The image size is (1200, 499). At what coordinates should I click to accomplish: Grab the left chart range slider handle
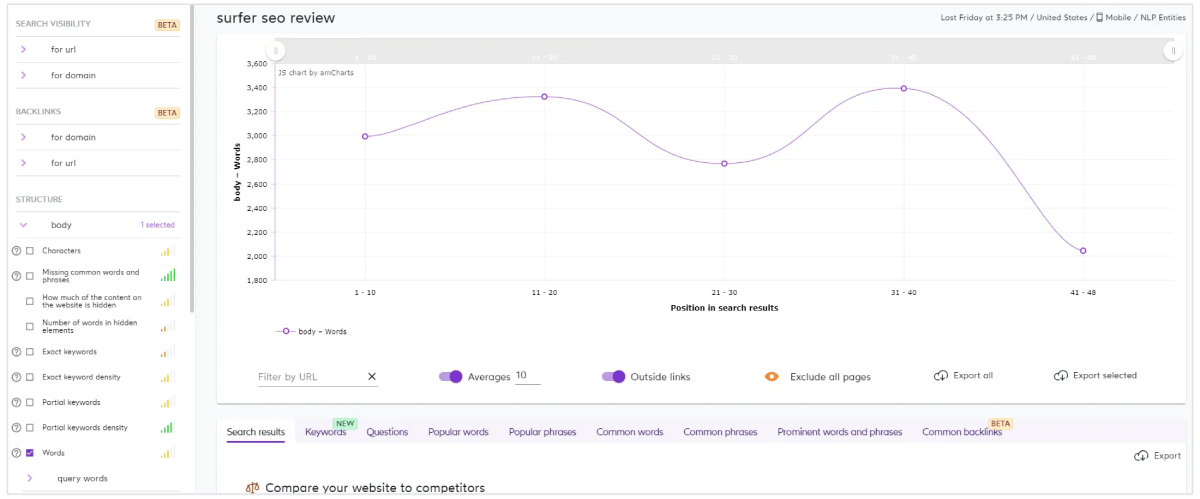277,51
